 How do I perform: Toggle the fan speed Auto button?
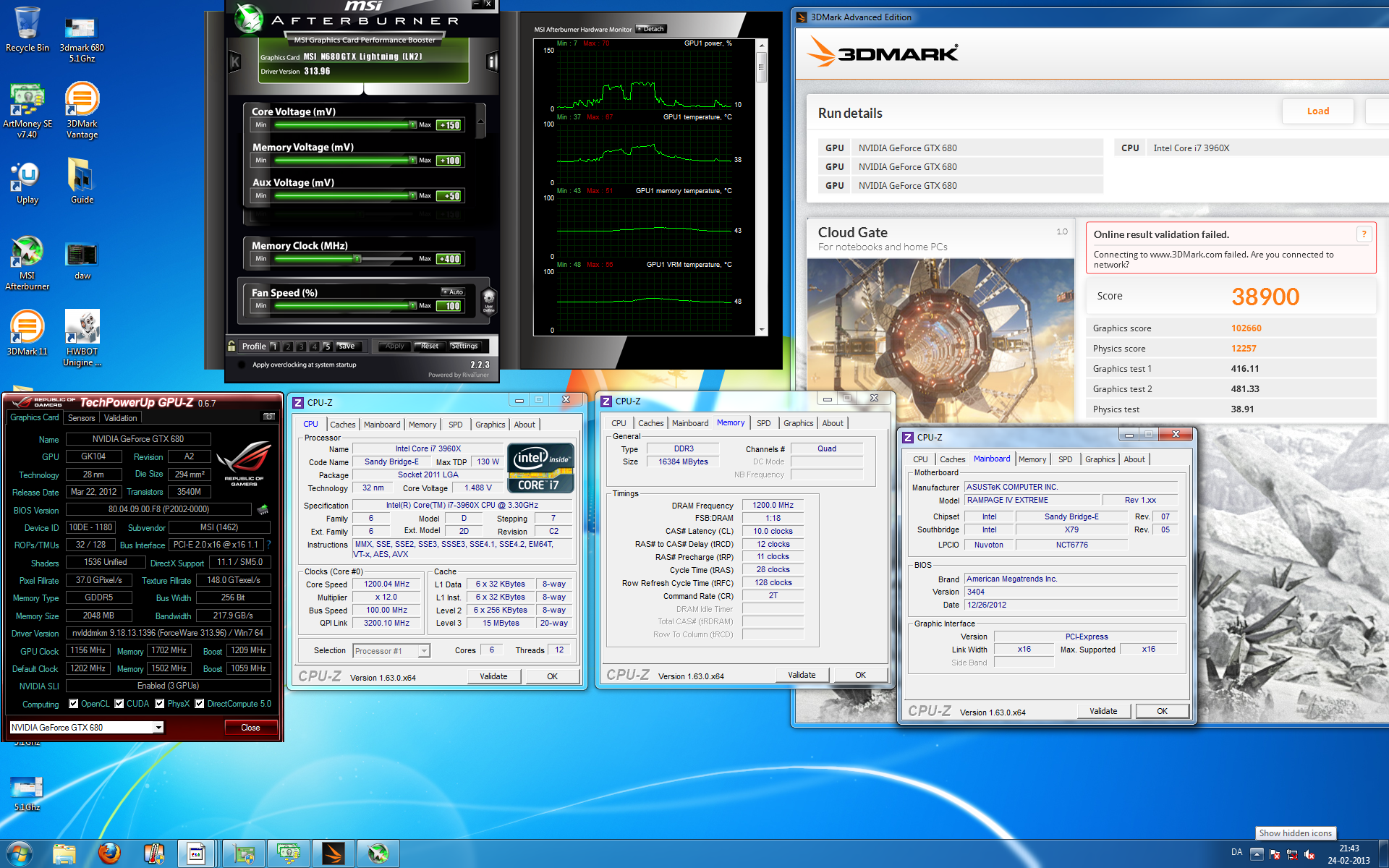tap(453, 292)
